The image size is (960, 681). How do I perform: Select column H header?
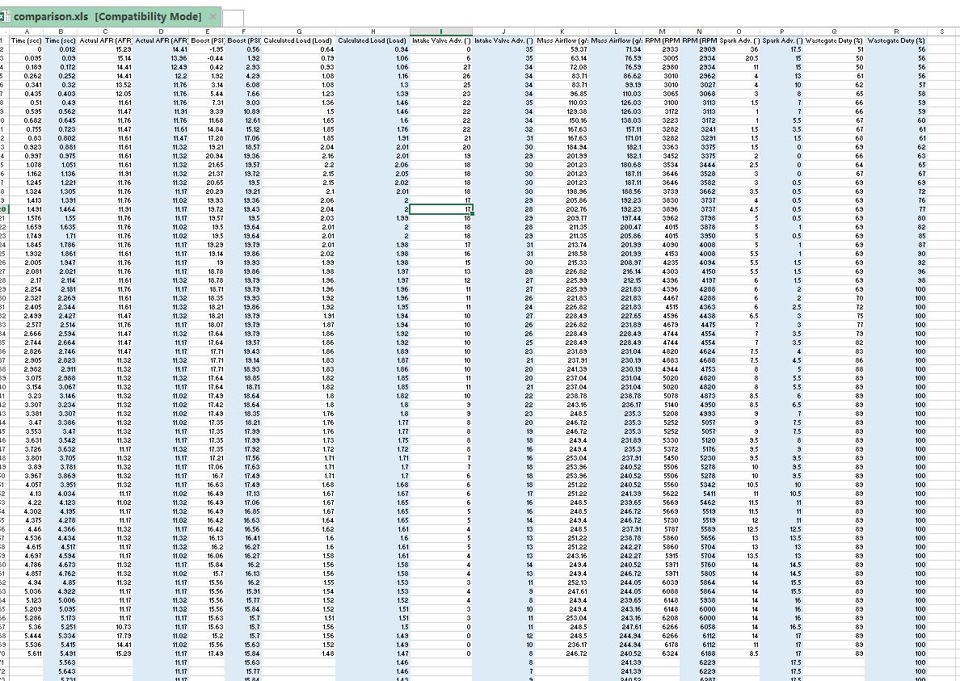click(x=373, y=31)
